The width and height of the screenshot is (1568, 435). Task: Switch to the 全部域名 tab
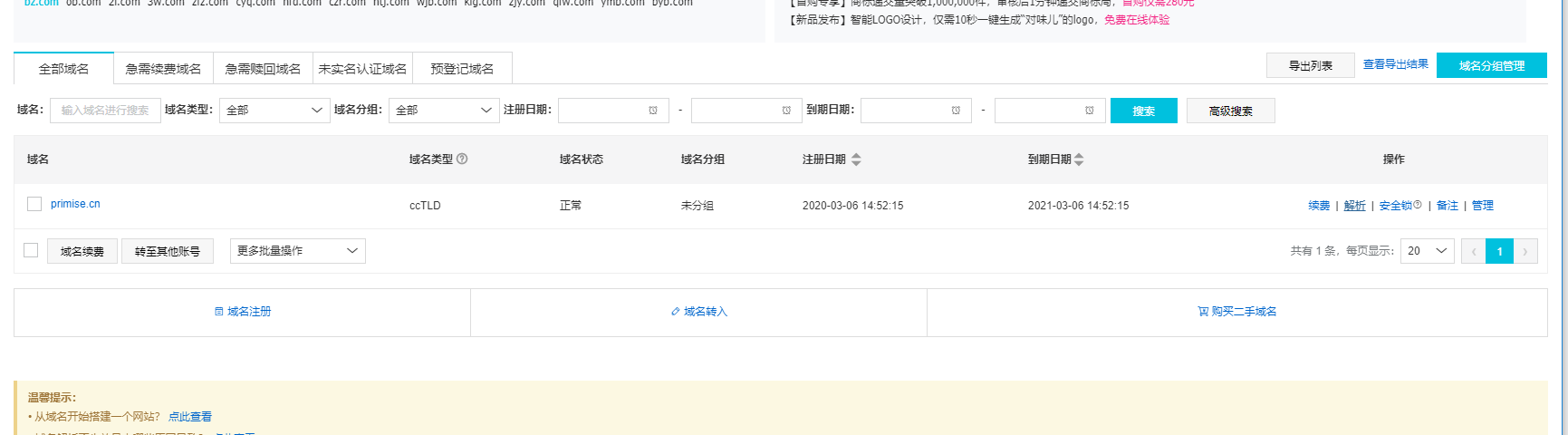[64, 69]
